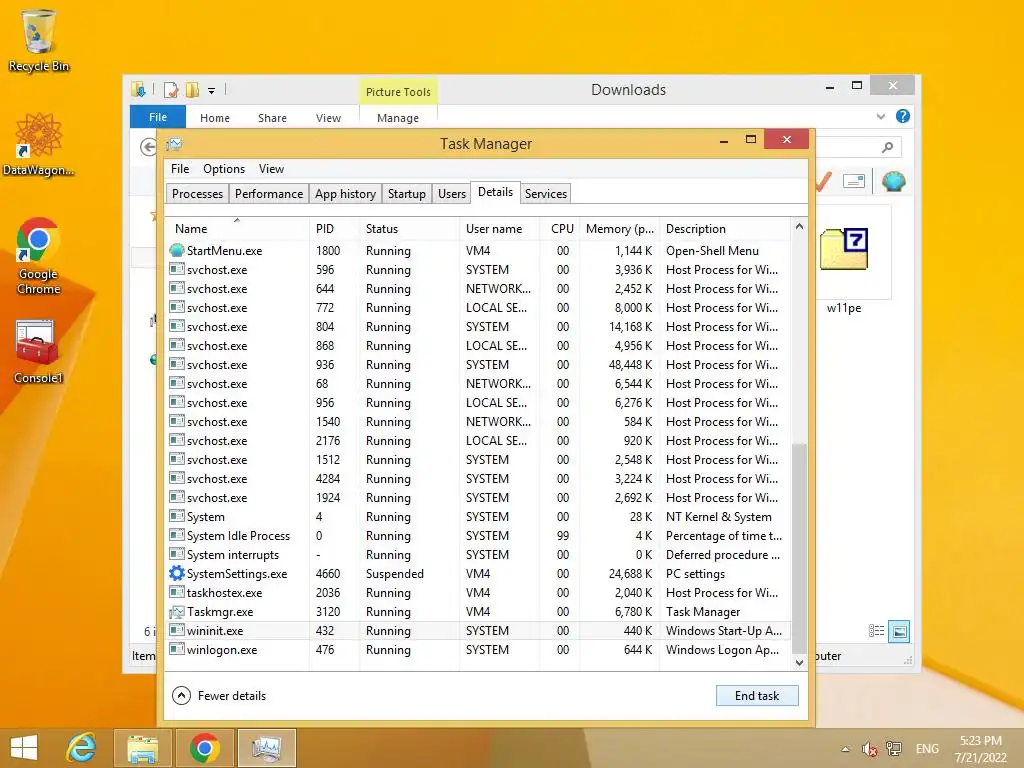1024x768 pixels.
Task: Expand the Downloads ribbon chevron
Action: [880, 117]
